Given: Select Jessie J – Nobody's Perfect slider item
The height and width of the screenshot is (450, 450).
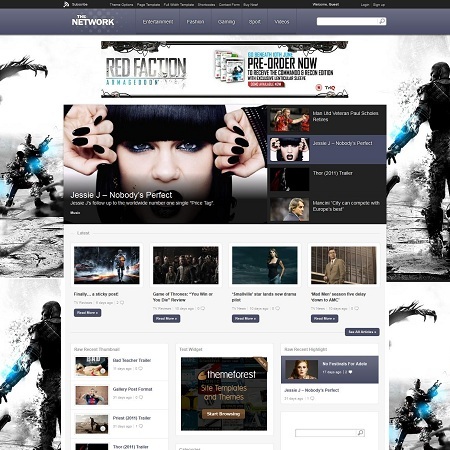Looking at the screenshot, I should pos(327,149).
